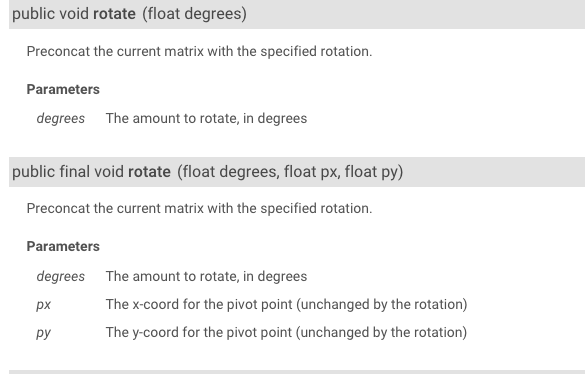Click the italic degrees parameter under first method
Image resolution: width=585 pixels, height=374 pixels.
tap(61, 119)
